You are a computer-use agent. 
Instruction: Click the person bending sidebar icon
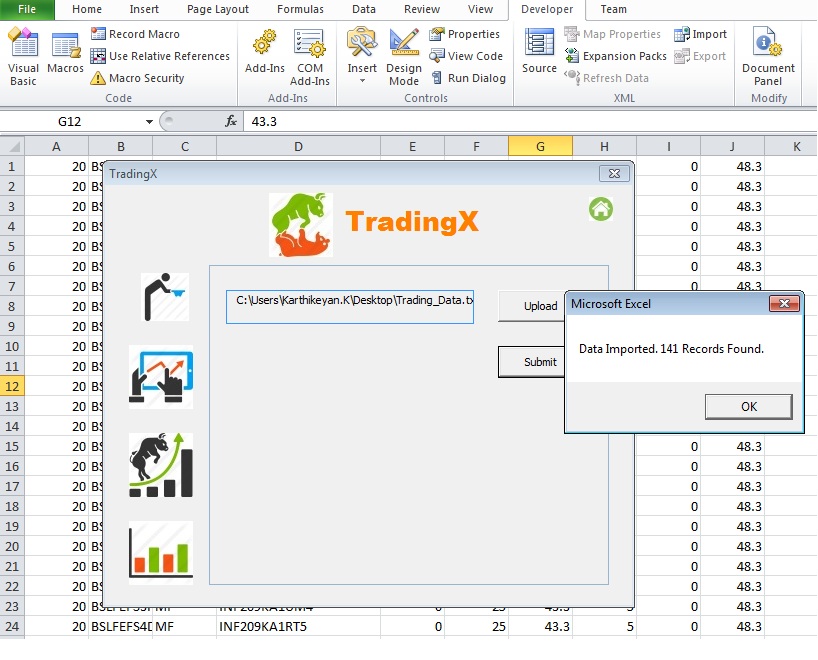[x=165, y=297]
